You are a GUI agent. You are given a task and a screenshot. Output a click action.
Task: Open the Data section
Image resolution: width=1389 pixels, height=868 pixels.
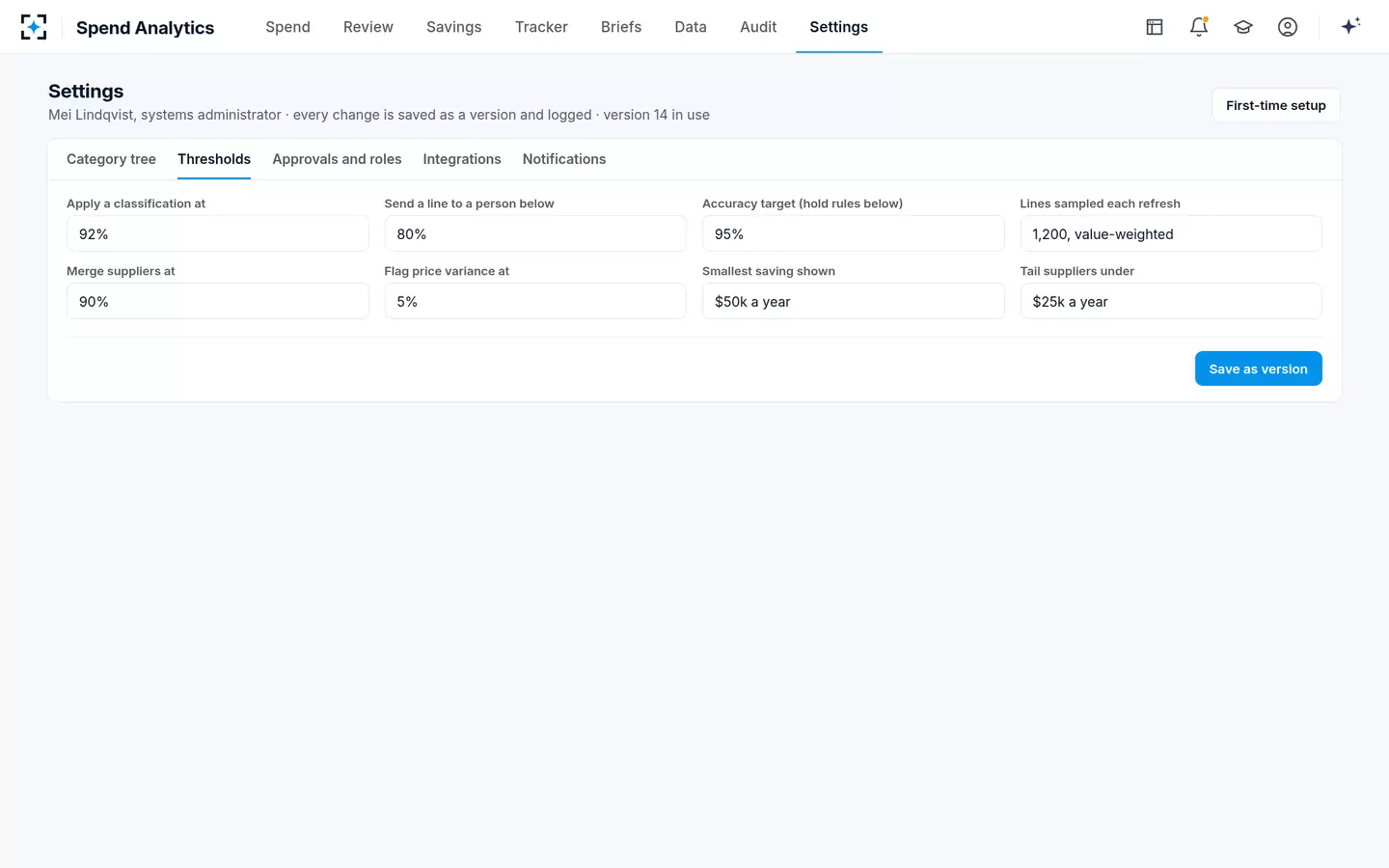(691, 27)
